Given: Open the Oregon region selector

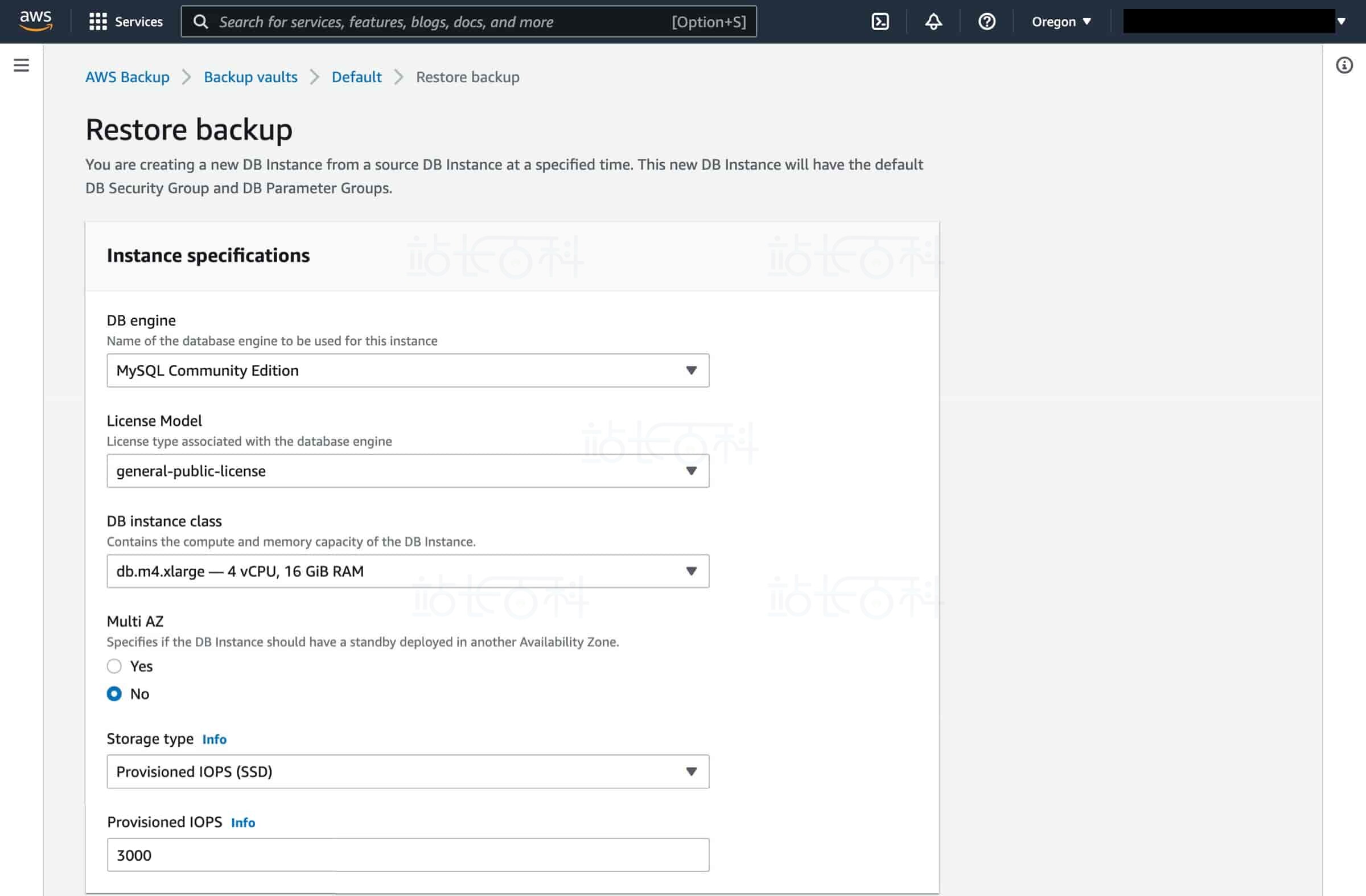Looking at the screenshot, I should pos(1061,22).
